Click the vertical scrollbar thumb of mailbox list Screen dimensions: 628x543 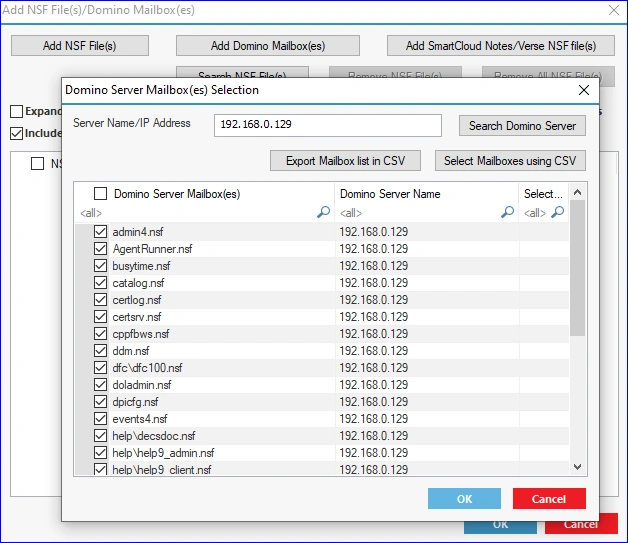(578, 267)
